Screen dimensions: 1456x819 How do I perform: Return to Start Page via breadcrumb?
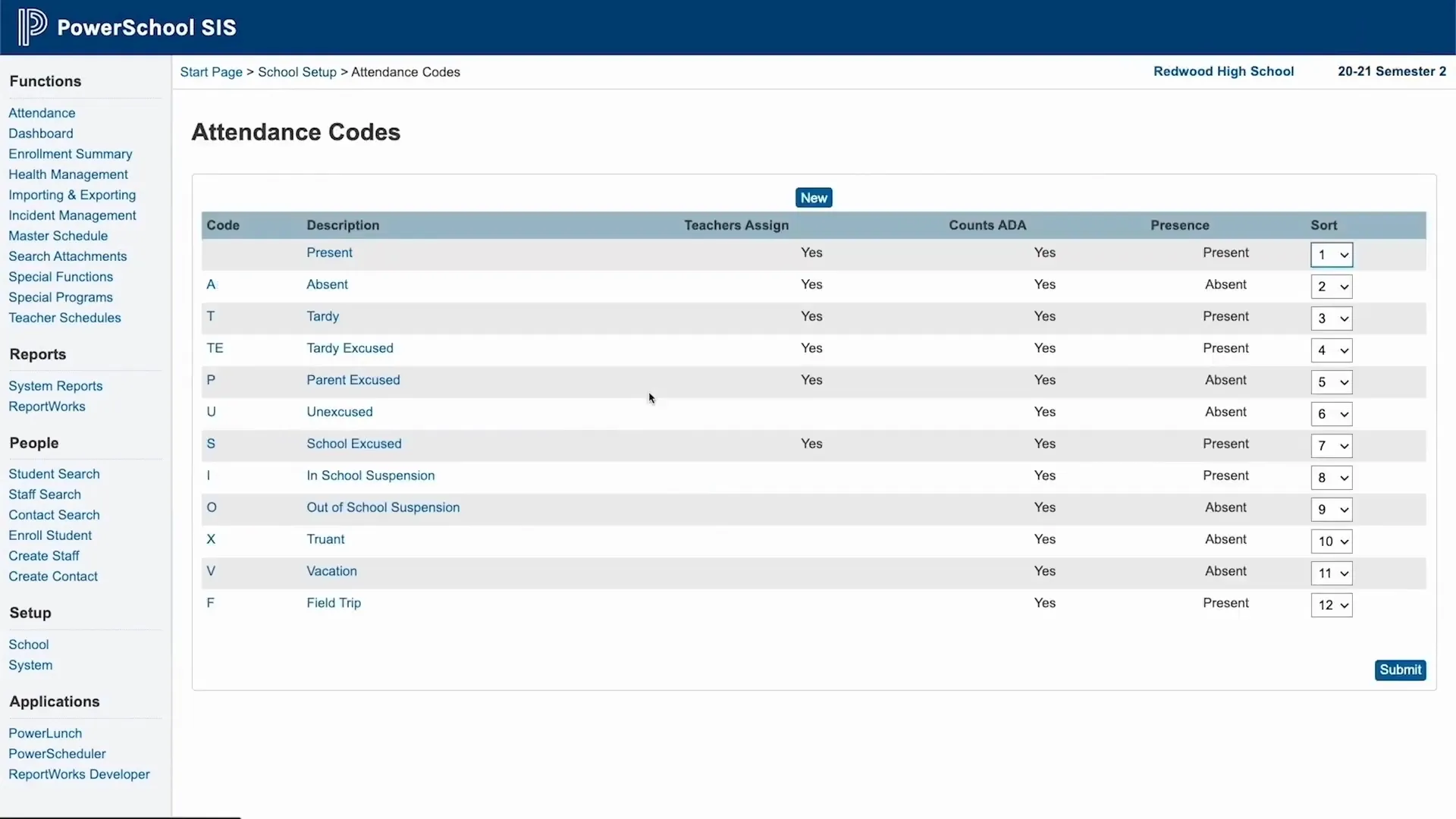(x=210, y=71)
